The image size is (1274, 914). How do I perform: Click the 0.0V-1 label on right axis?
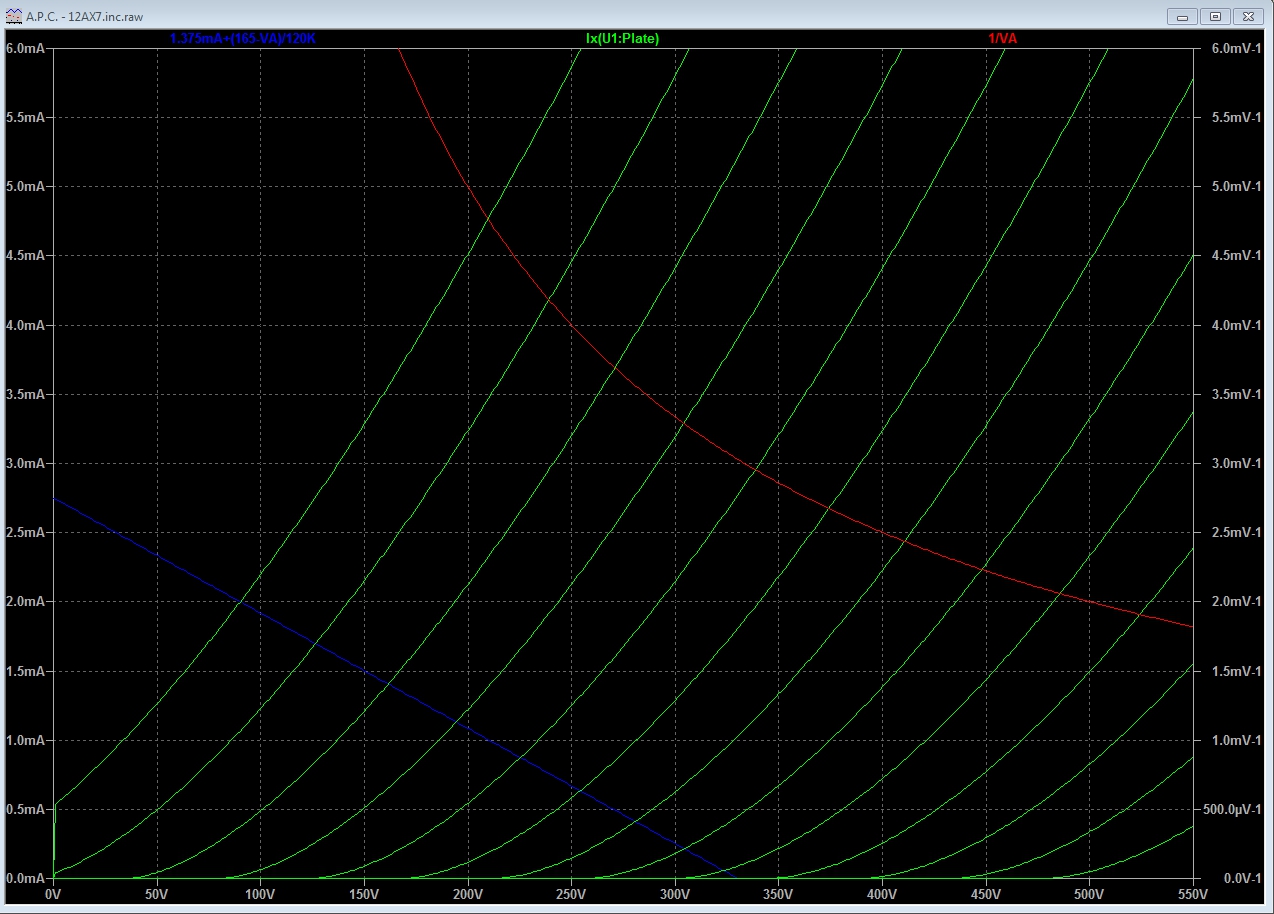1225,879
